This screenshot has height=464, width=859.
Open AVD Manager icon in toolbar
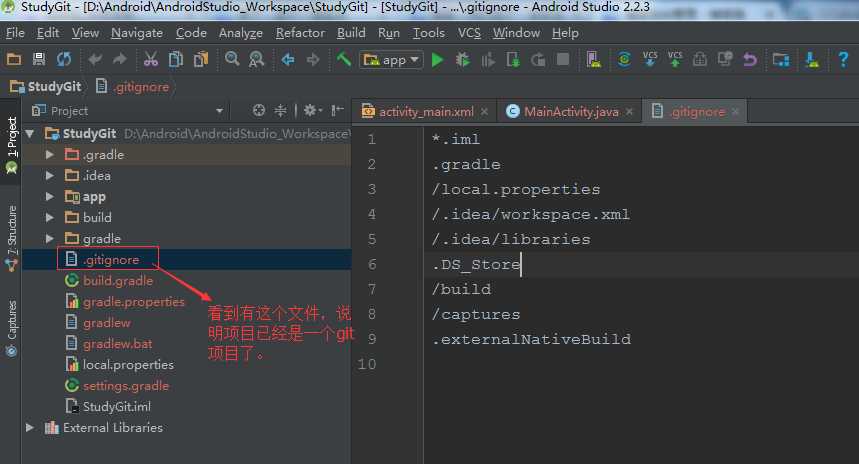pos(593,59)
